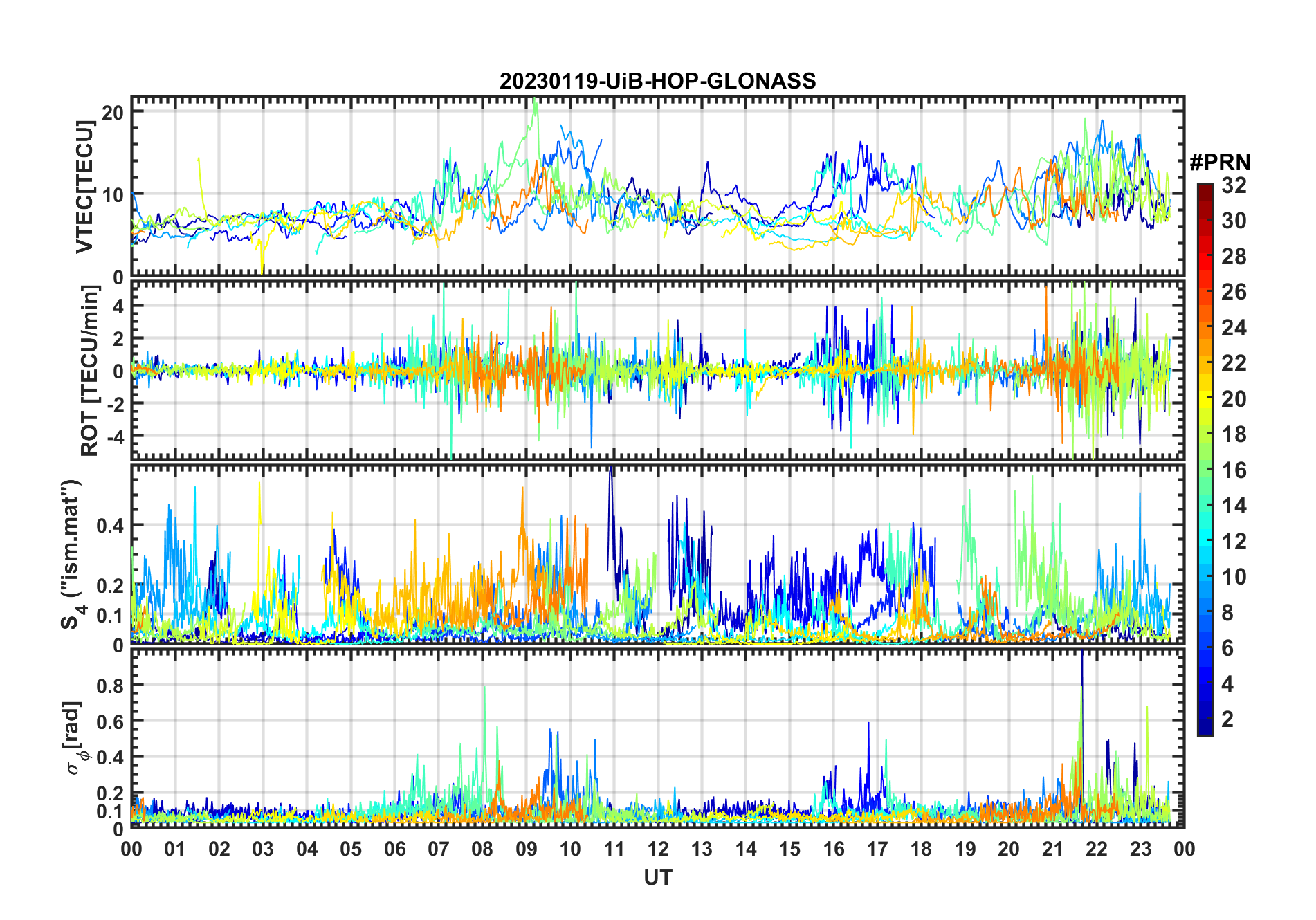The width and height of the screenshot is (1316, 920).
Task: Click the sigma phi bottom subplot
Action: pos(657,738)
